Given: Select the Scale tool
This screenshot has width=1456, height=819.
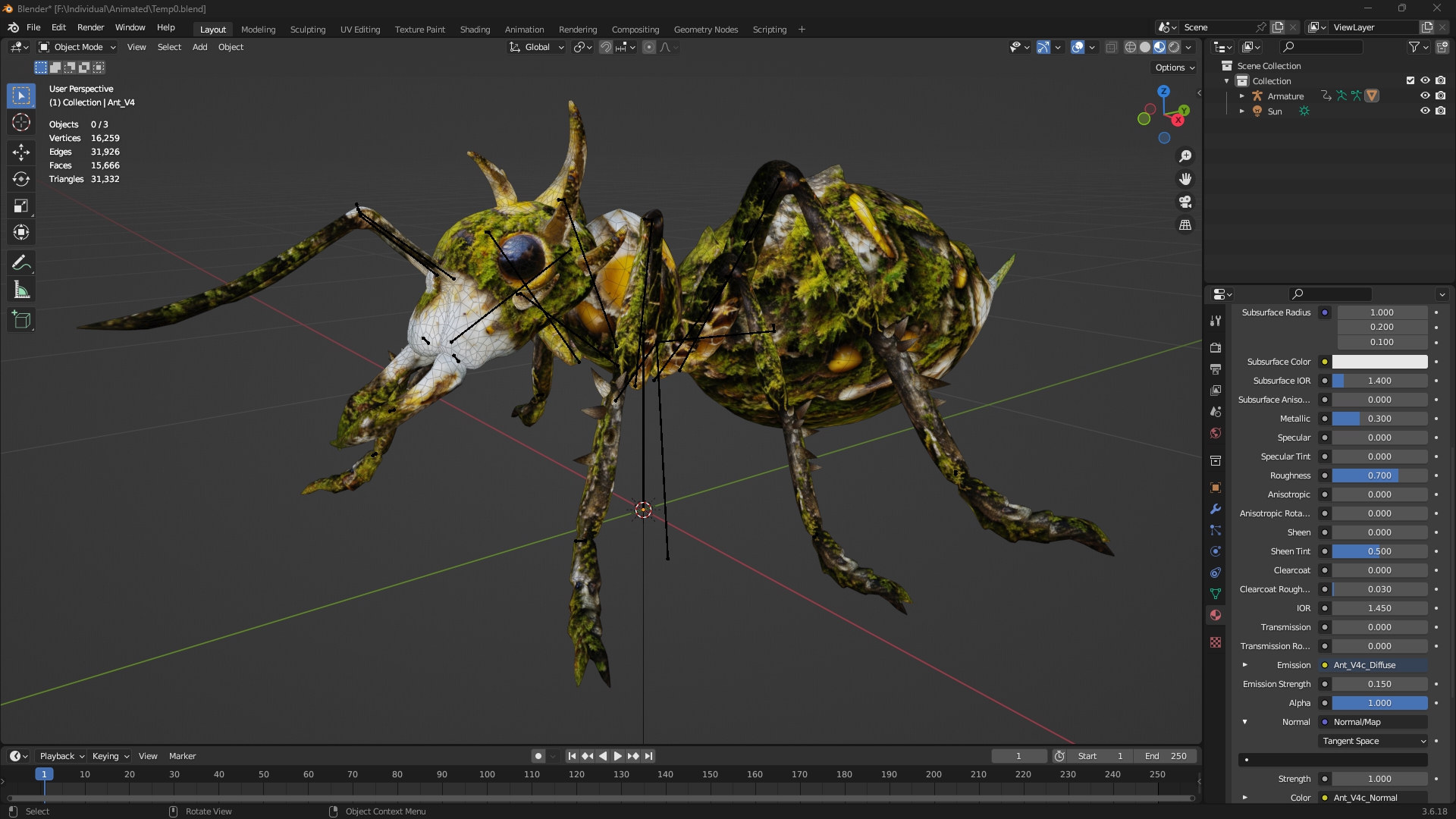Looking at the screenshot, I should pos(21,206).
